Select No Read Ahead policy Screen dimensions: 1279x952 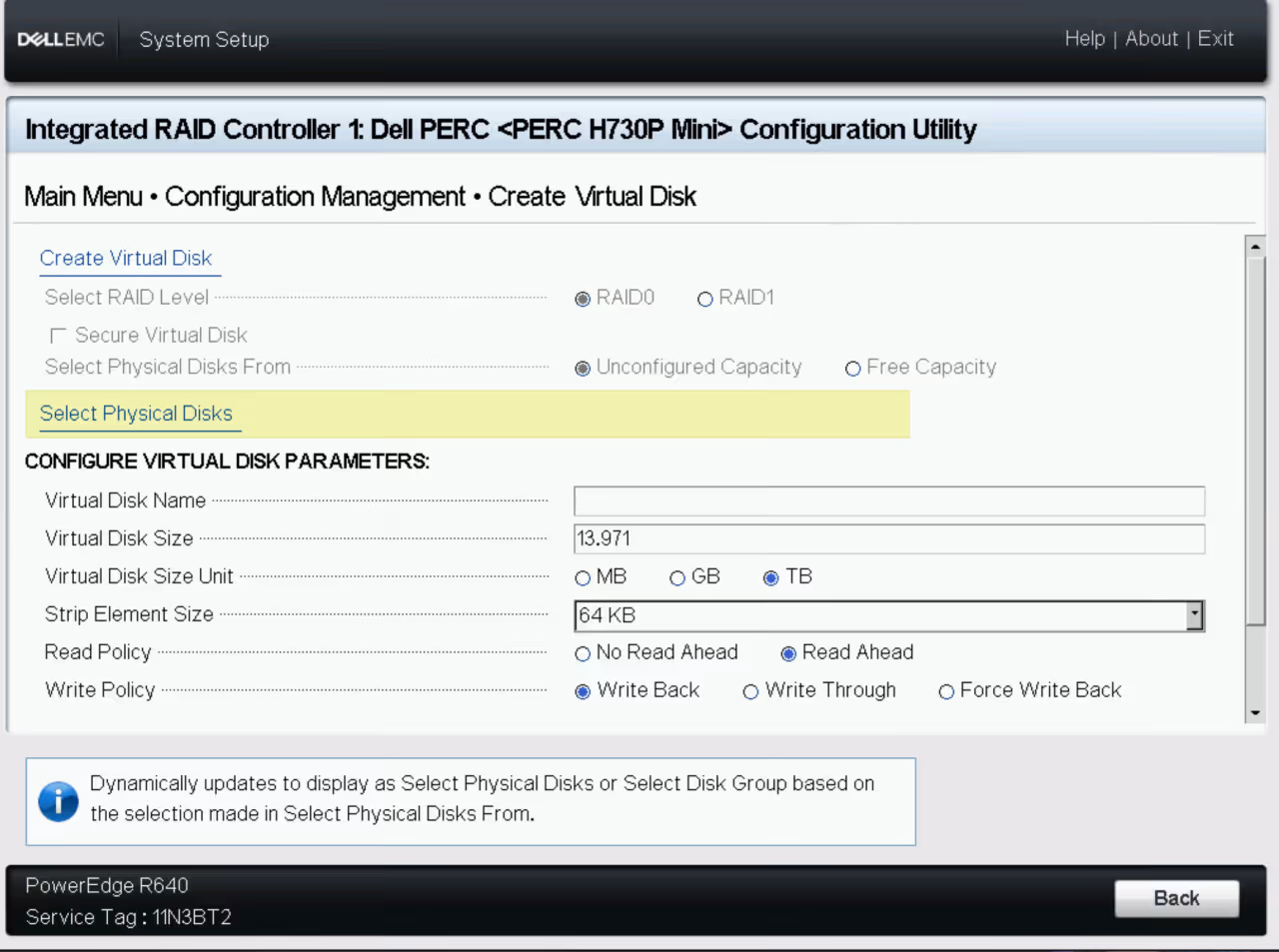(583, 654)
